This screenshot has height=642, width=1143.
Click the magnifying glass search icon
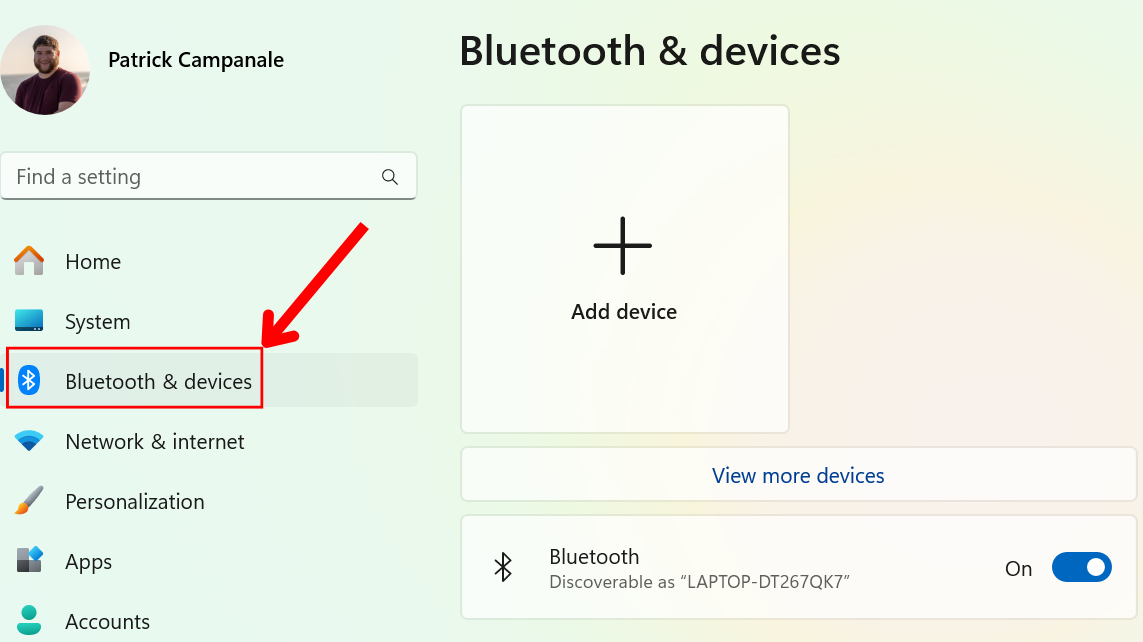click(x=389, y=176)
